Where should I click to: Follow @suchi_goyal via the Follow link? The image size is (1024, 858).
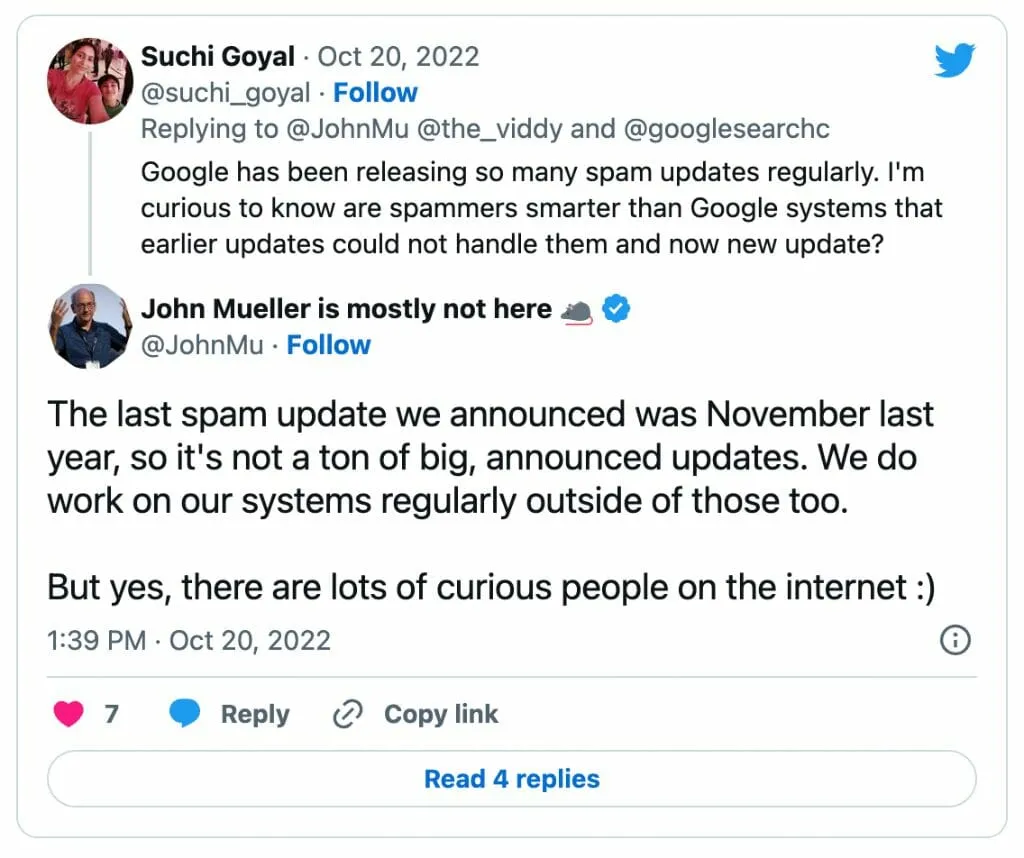pyautogui.click(x=375, y=92)
